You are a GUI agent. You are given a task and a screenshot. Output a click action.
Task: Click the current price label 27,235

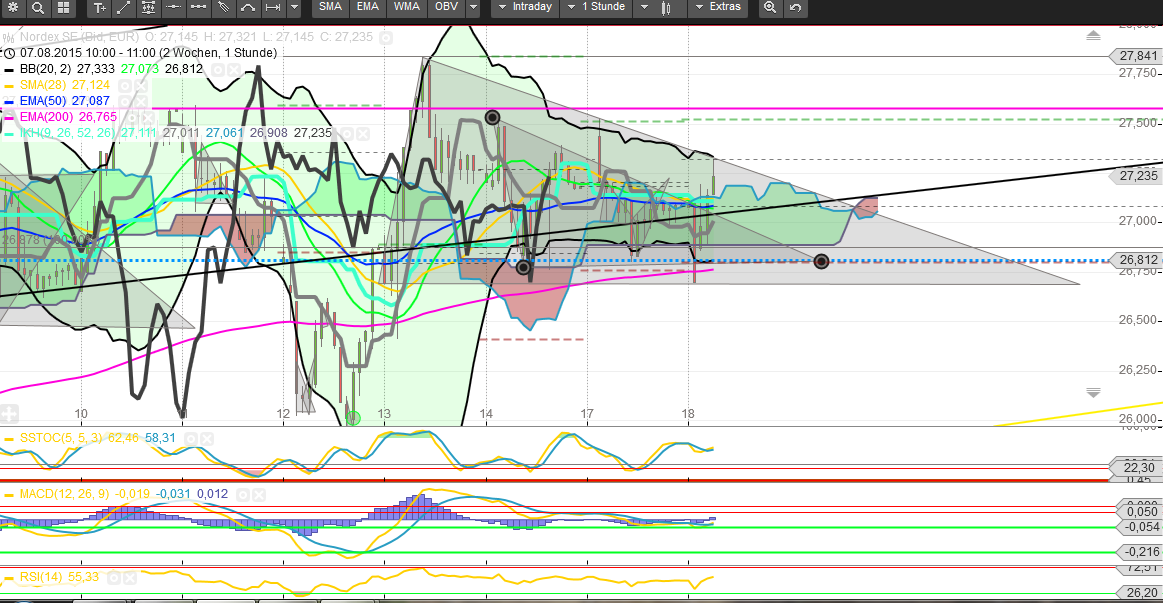tap(1136, 176)
